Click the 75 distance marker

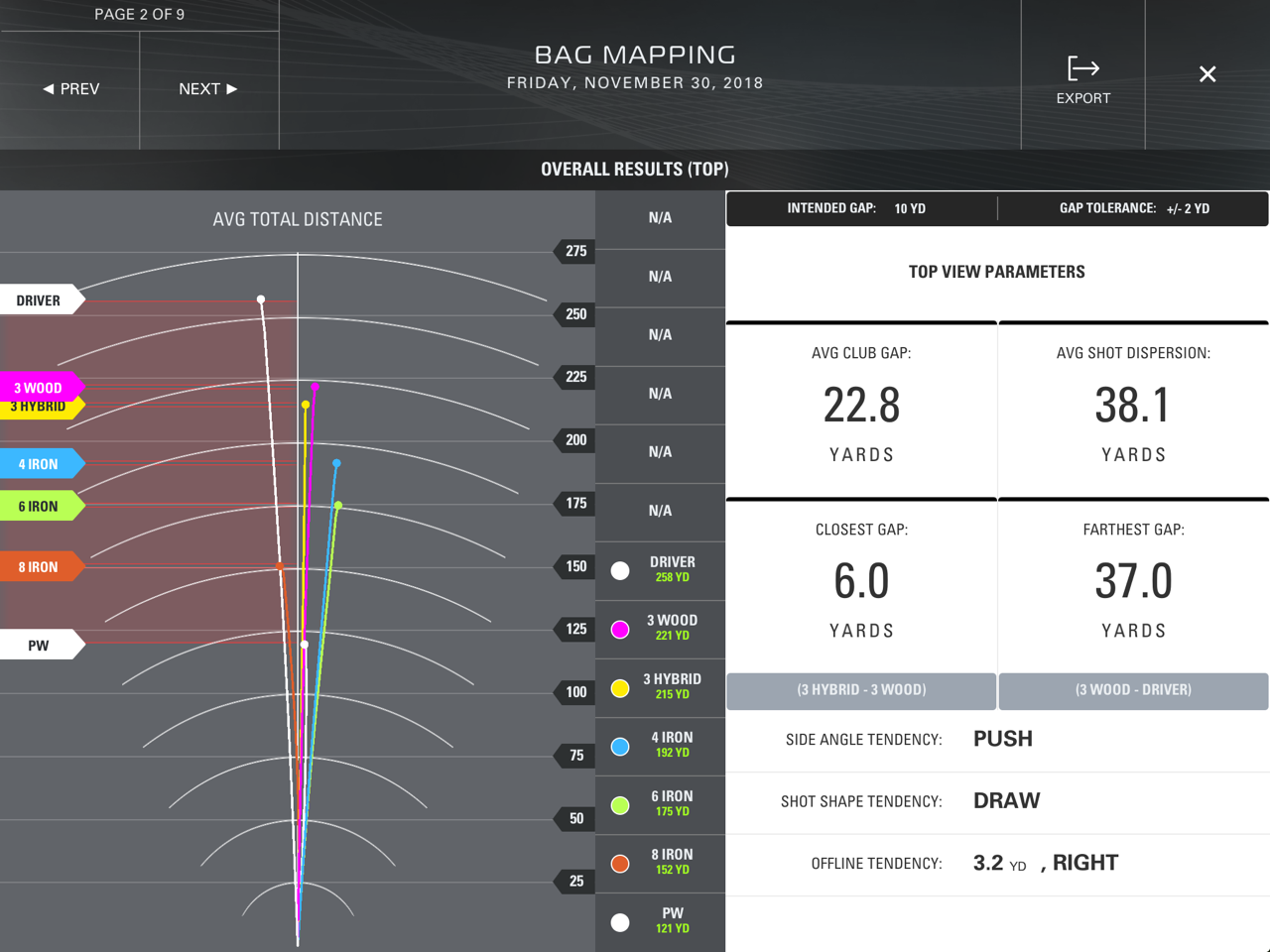(x=574, y=756)
